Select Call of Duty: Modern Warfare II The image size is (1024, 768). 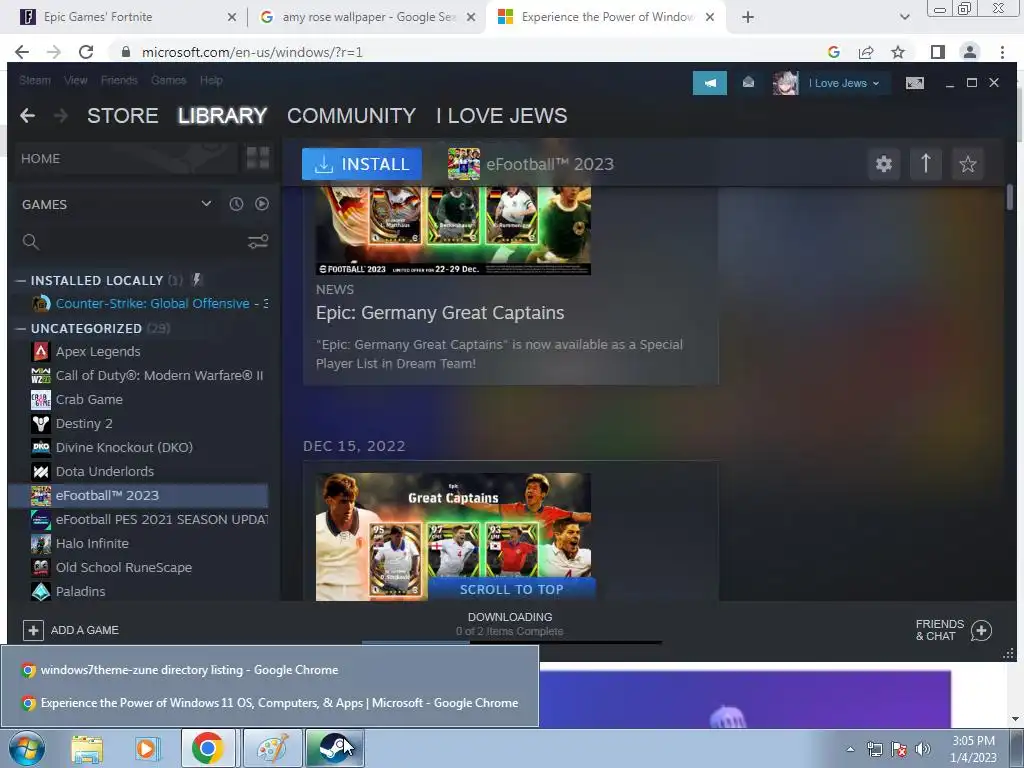point(149,376)
